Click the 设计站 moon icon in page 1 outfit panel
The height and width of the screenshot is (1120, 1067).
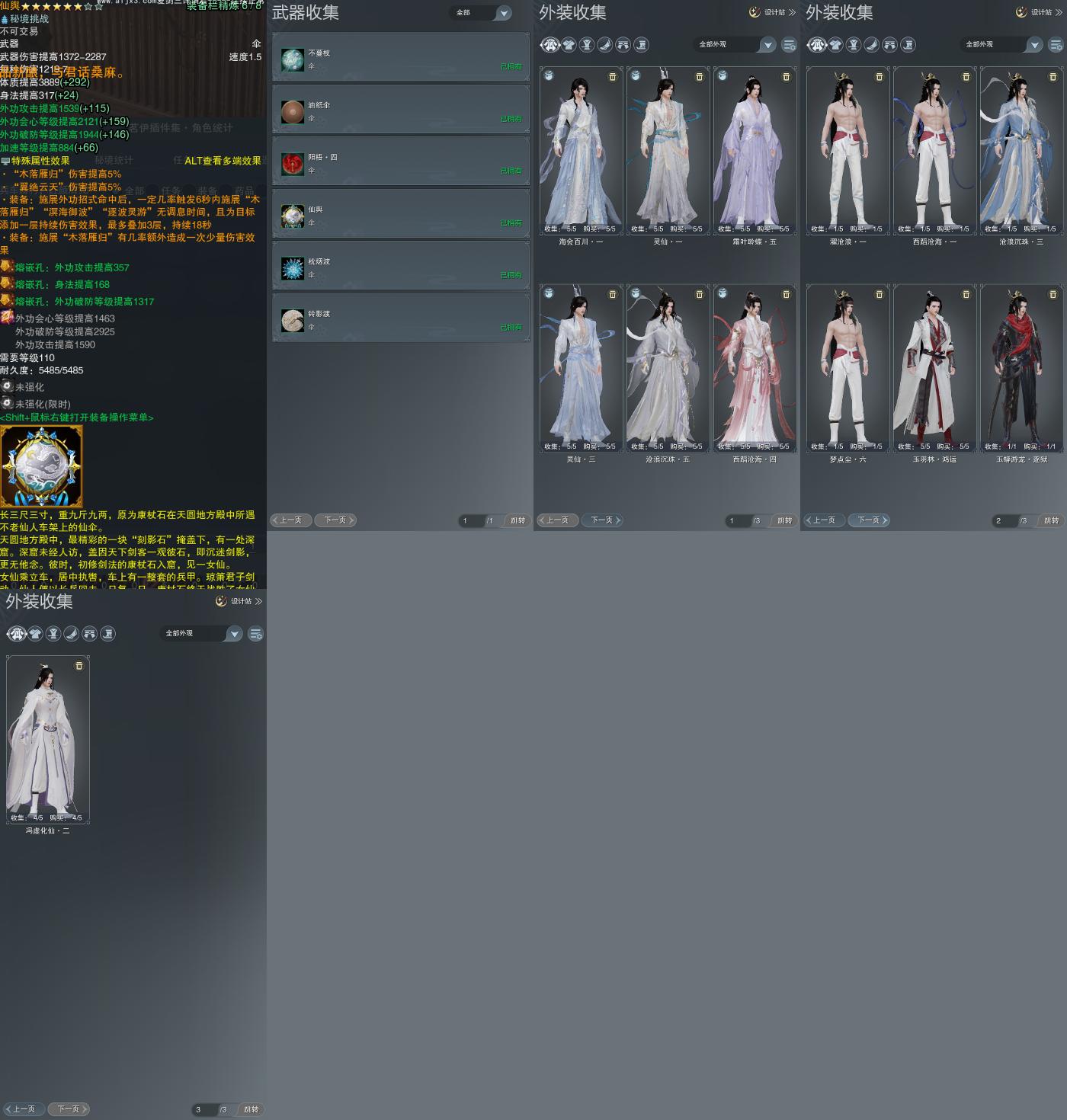pyautogui.click(x=755, y=12)
